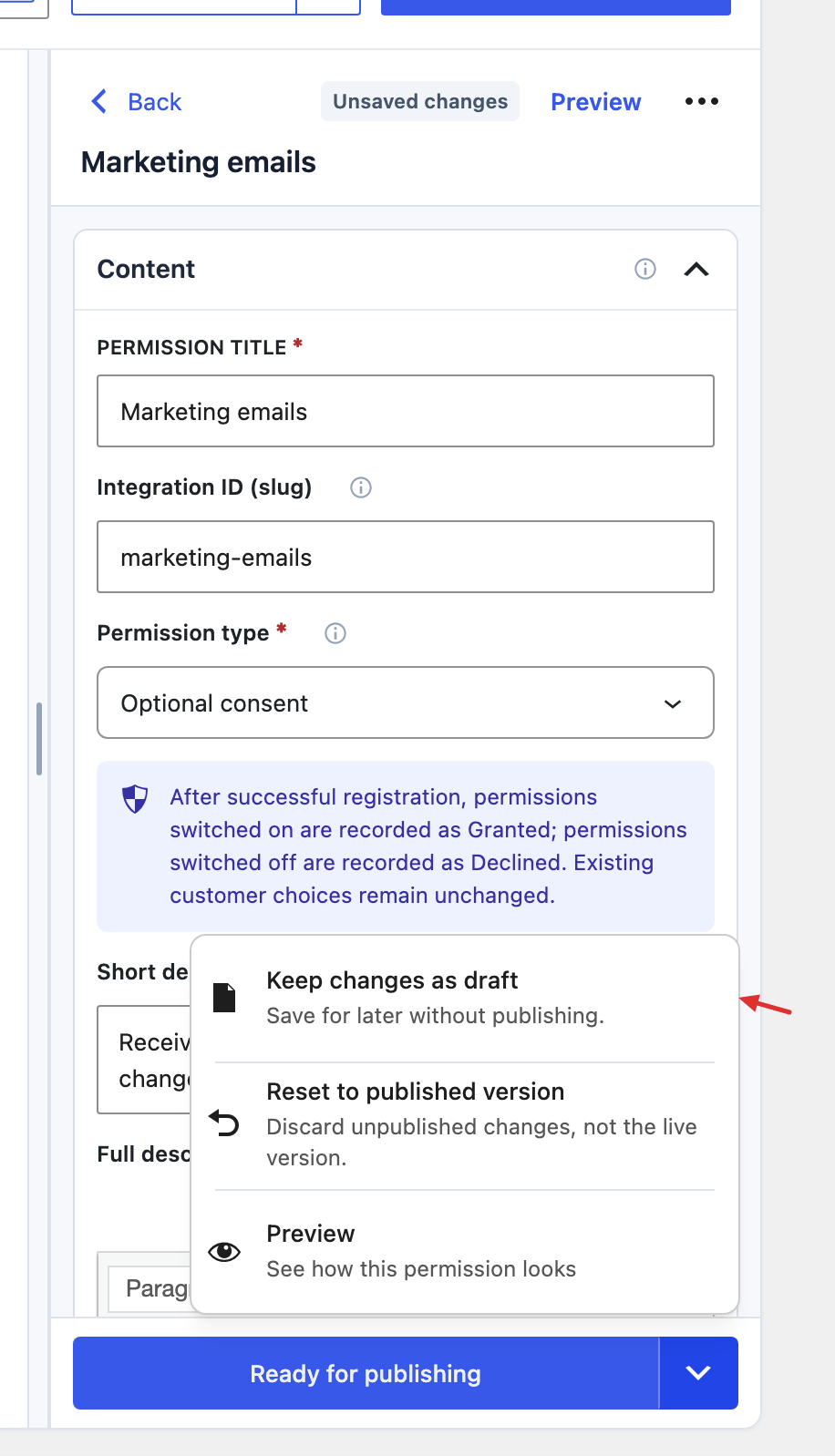This screenshot has width=835, height=1456.
Task: Click the 'After successful registration' notice text
Action: (x=428, y=846)
